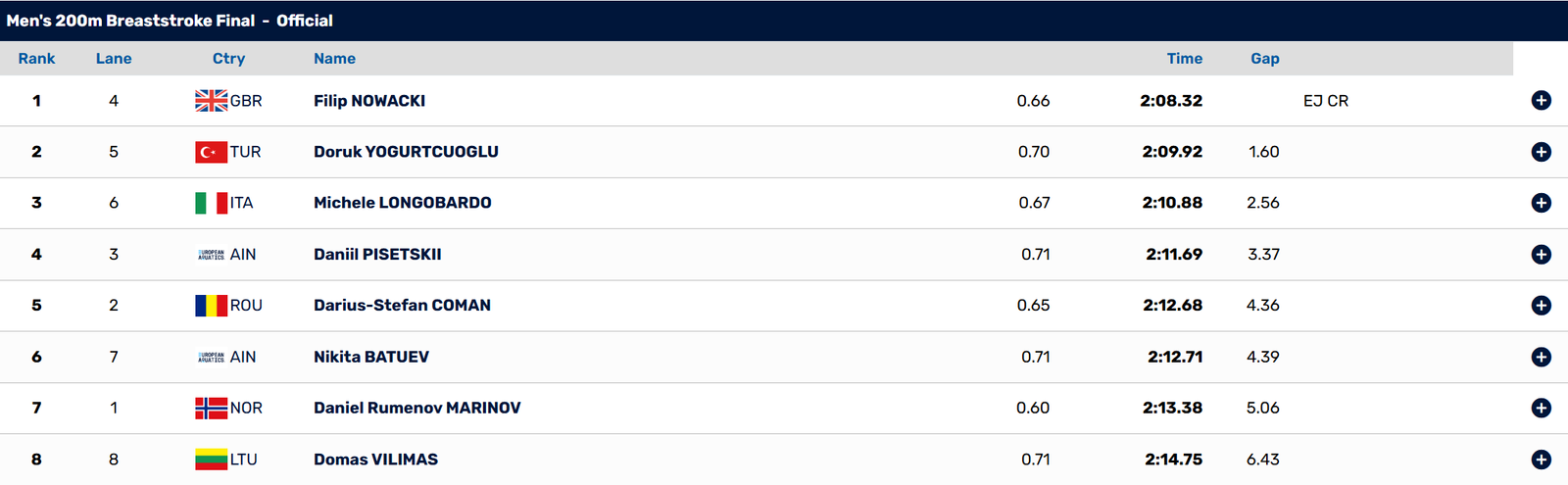Expand Daniil PISETSKII row plus icon

click(1541, 255)
